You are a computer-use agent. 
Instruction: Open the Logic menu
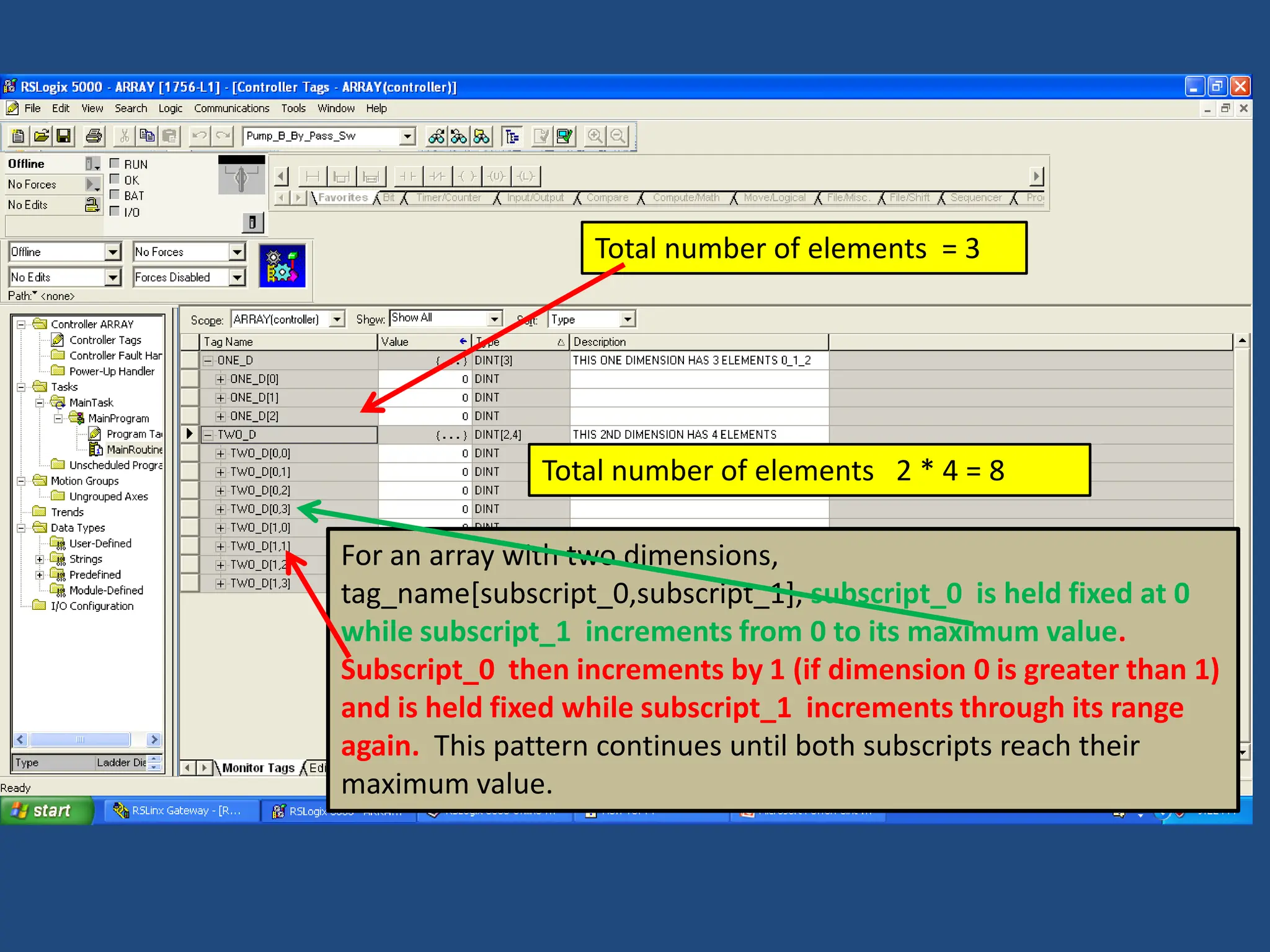point(170,108)
